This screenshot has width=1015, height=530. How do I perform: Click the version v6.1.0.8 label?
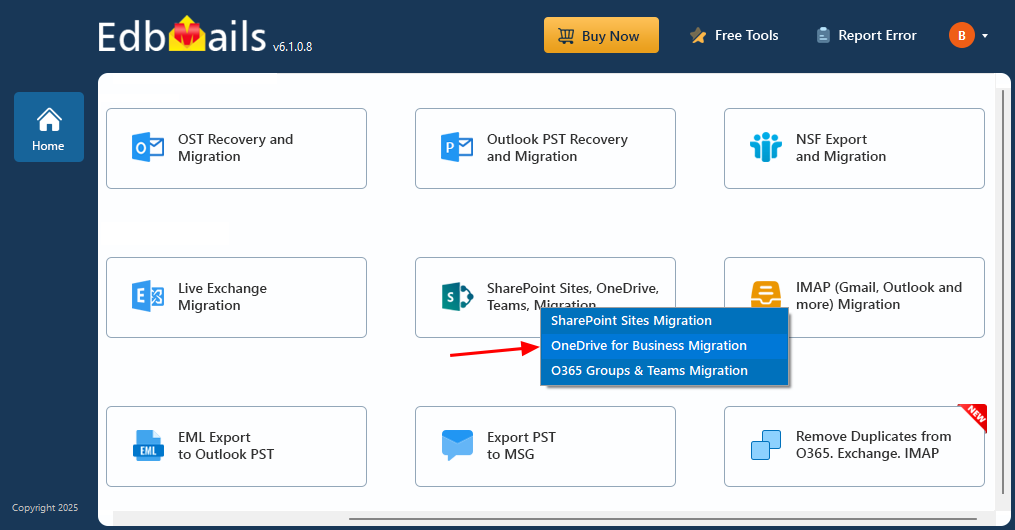tap(293, 47)
